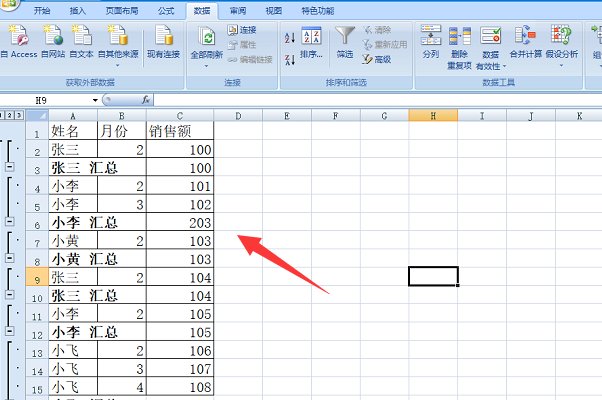Import data from text file (自文本)

pyautogui.click(x=81, y=41)
